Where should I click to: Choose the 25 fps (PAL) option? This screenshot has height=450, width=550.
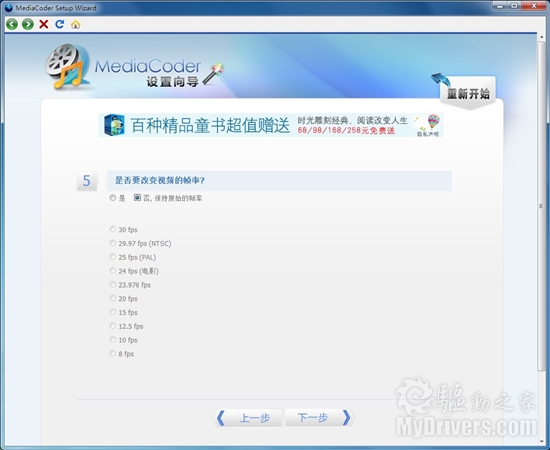[113, 257]
